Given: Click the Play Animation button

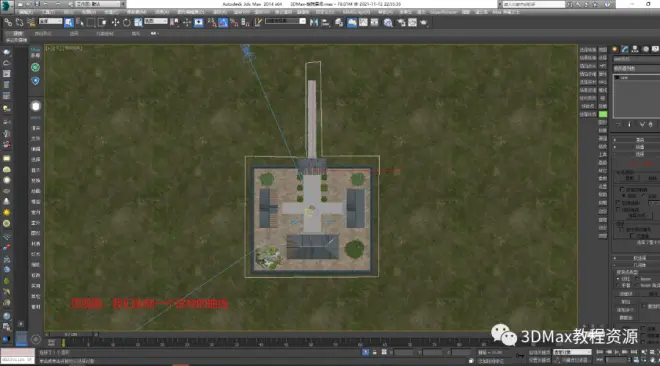Looking at the screenshot, I should (617, 352).
